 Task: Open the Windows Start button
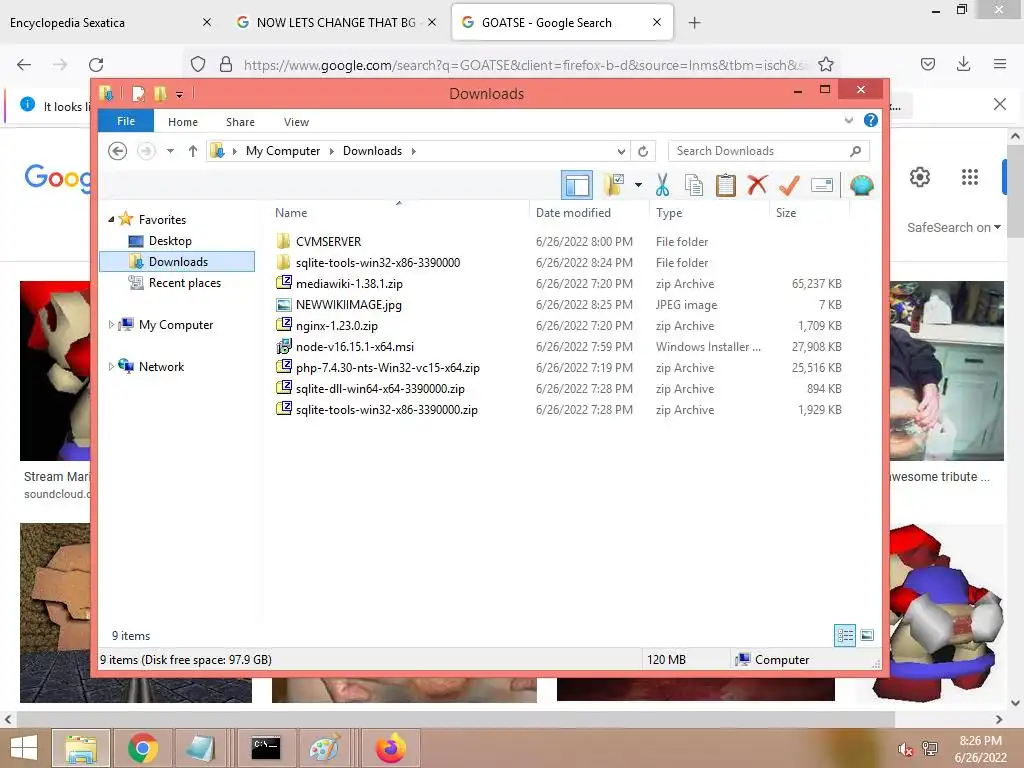coord(24,748)
